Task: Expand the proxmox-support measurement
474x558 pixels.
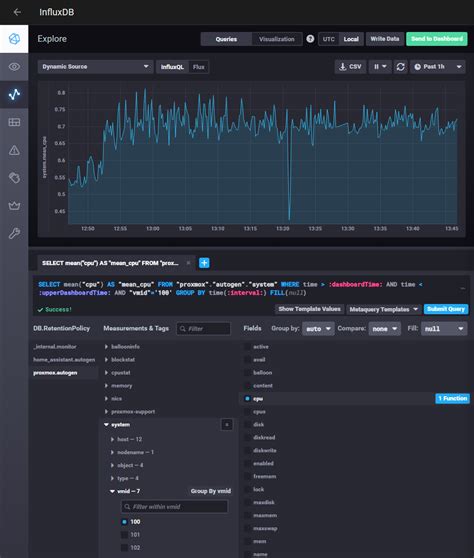Action: click(x=133, y=412)
